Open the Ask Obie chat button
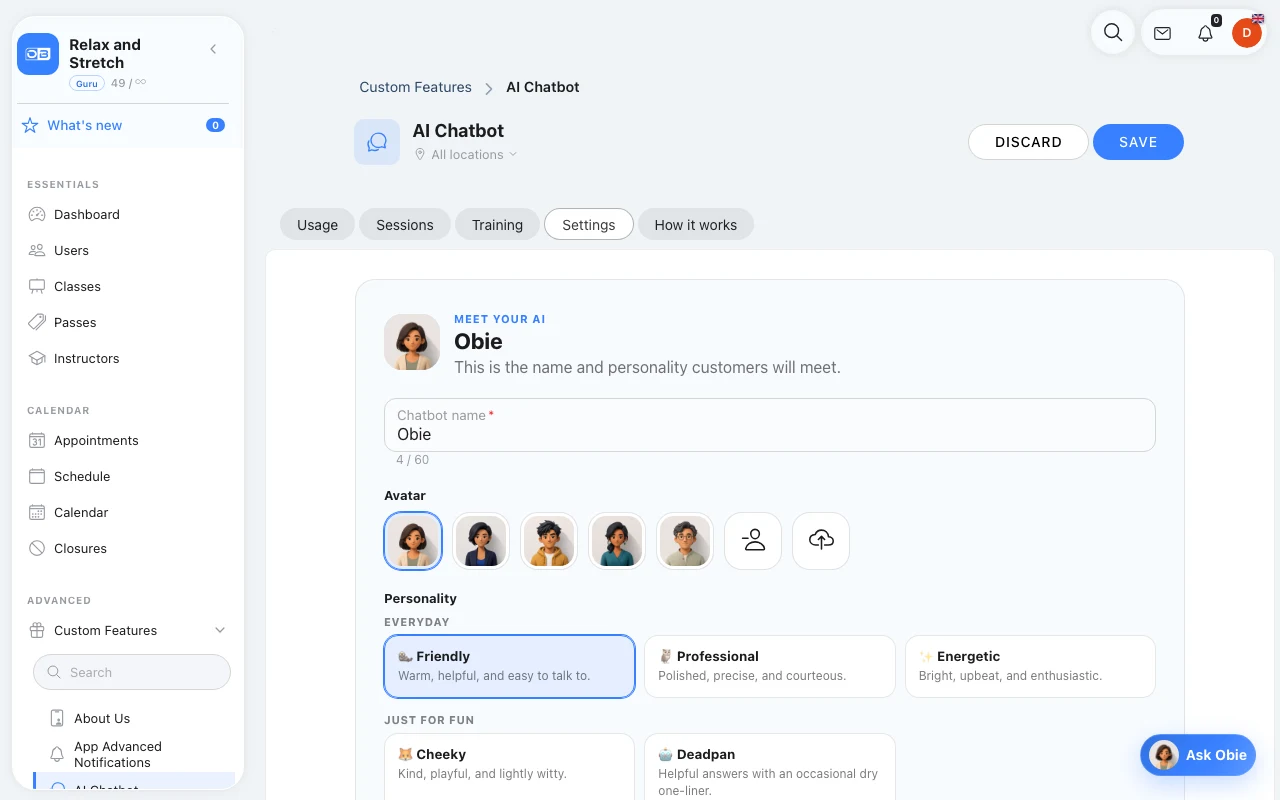Screen dimensions: 1280x800 pyautogui.click(x=1198, y=755)
